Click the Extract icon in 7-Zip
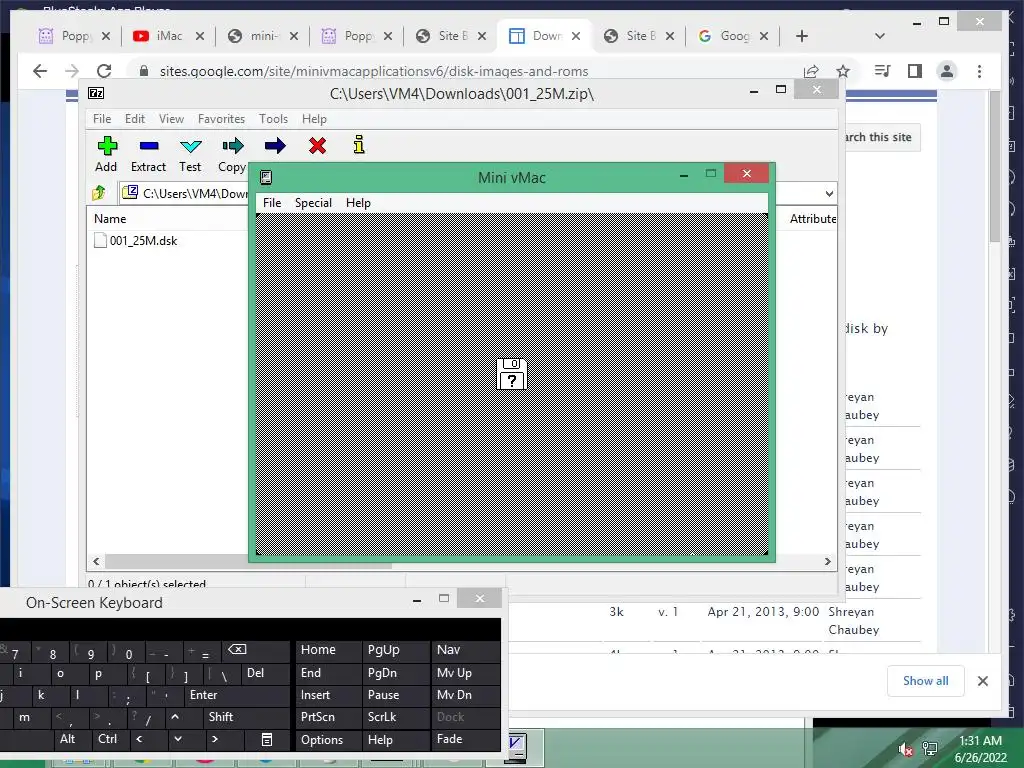The width and height of the screenshot is (1024, 768). click(149, 146)
